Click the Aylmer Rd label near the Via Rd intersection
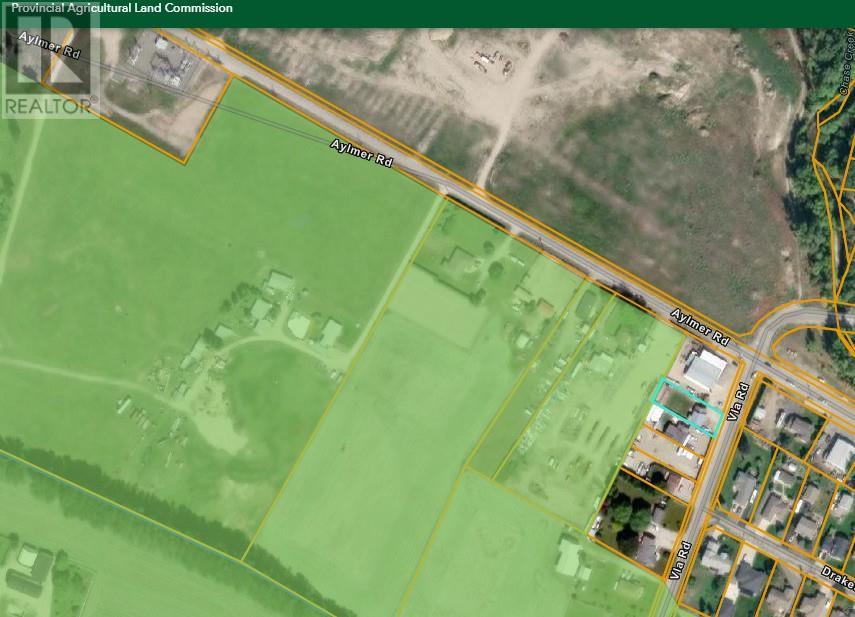The width and height of the screenshot is (855, 617). [702, 328]
